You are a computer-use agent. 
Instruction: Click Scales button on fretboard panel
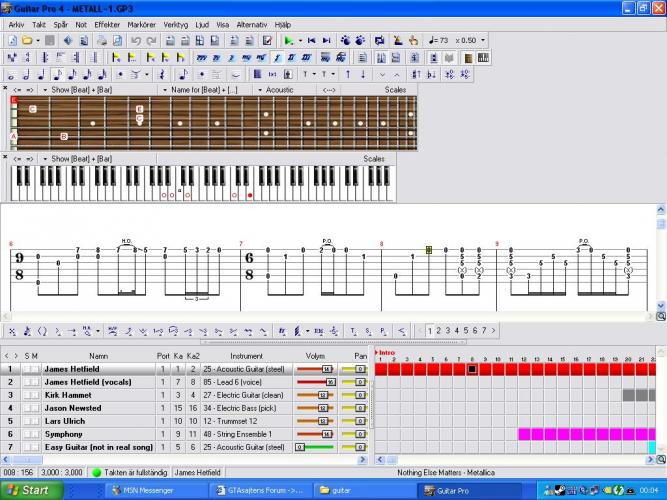tap(396, 89)
